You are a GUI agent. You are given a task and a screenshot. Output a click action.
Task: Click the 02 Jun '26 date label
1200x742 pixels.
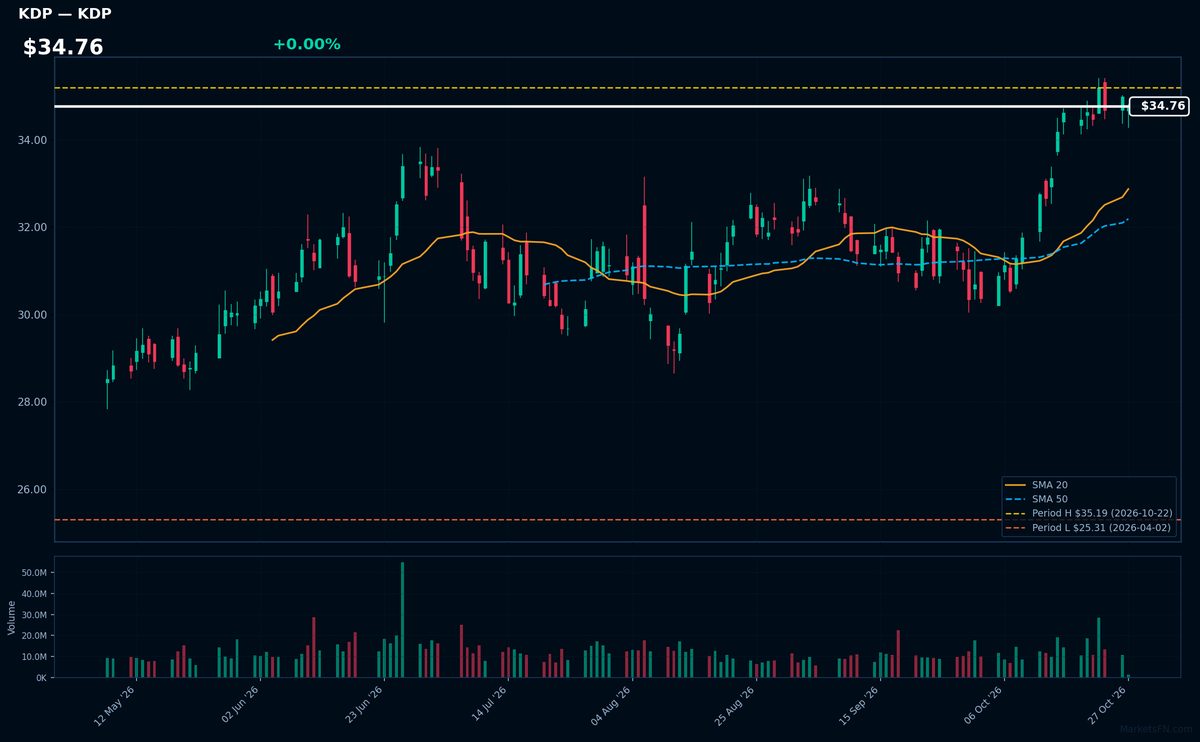pos(240,706)
